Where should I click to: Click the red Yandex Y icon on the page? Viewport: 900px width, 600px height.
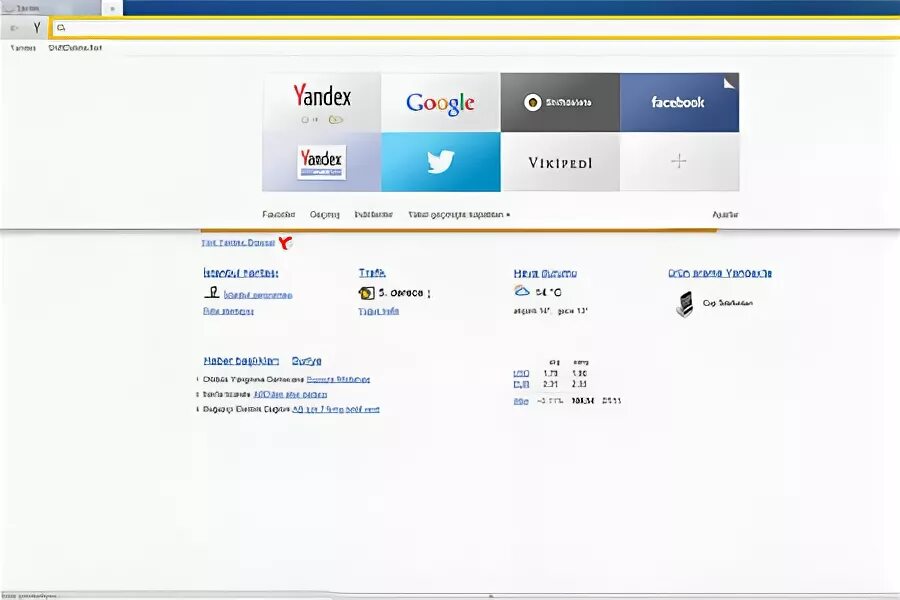tap(285, 242)
